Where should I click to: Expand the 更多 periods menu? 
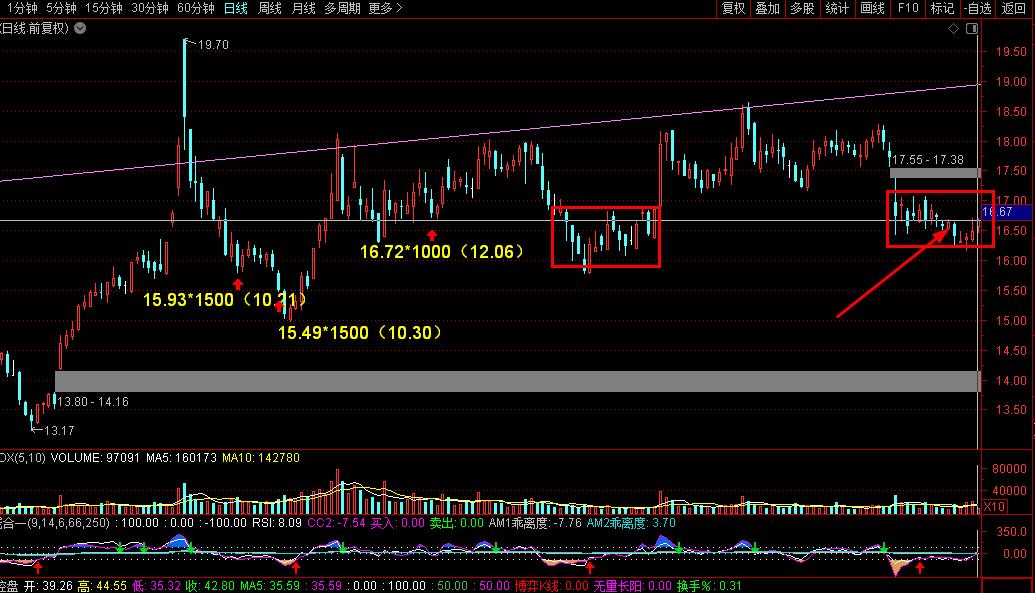385,9
